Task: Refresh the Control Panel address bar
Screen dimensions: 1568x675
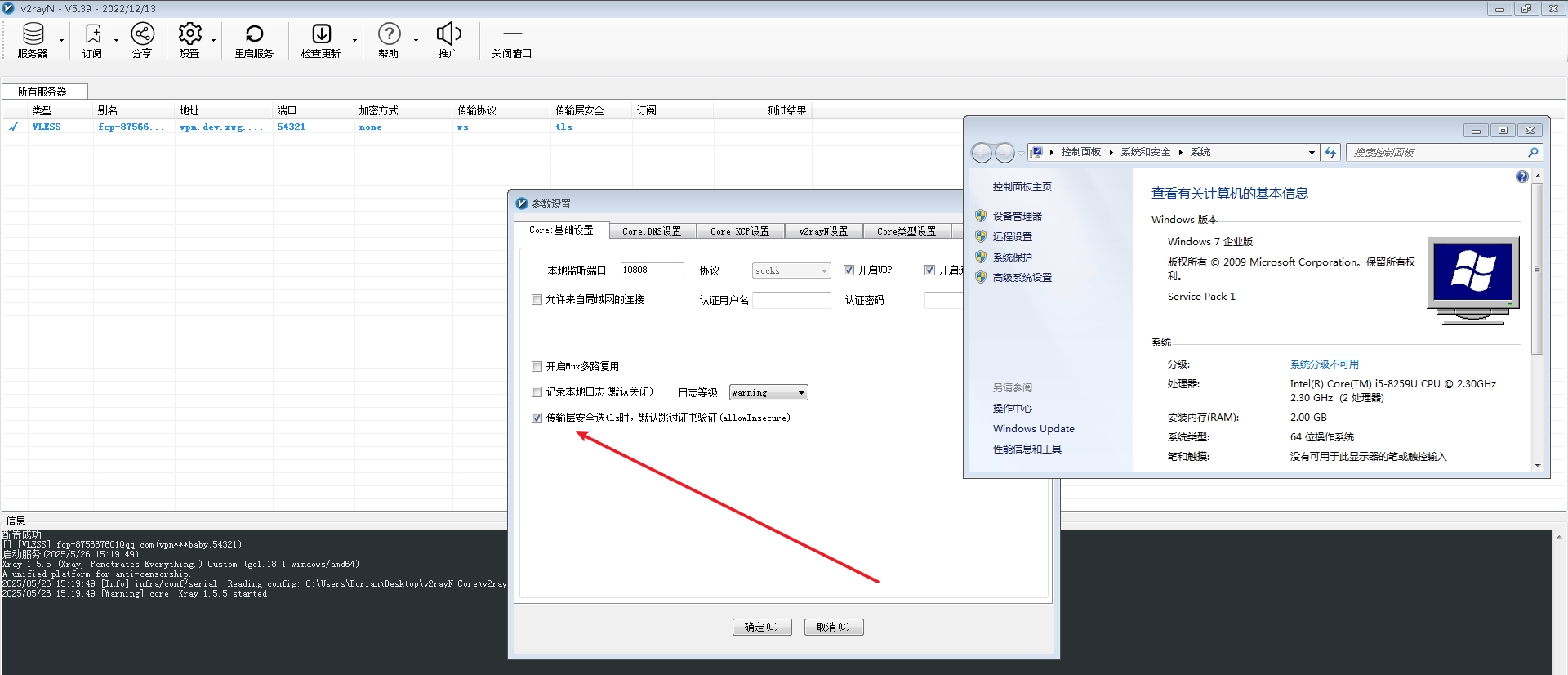Action: tap(1330, 152)
